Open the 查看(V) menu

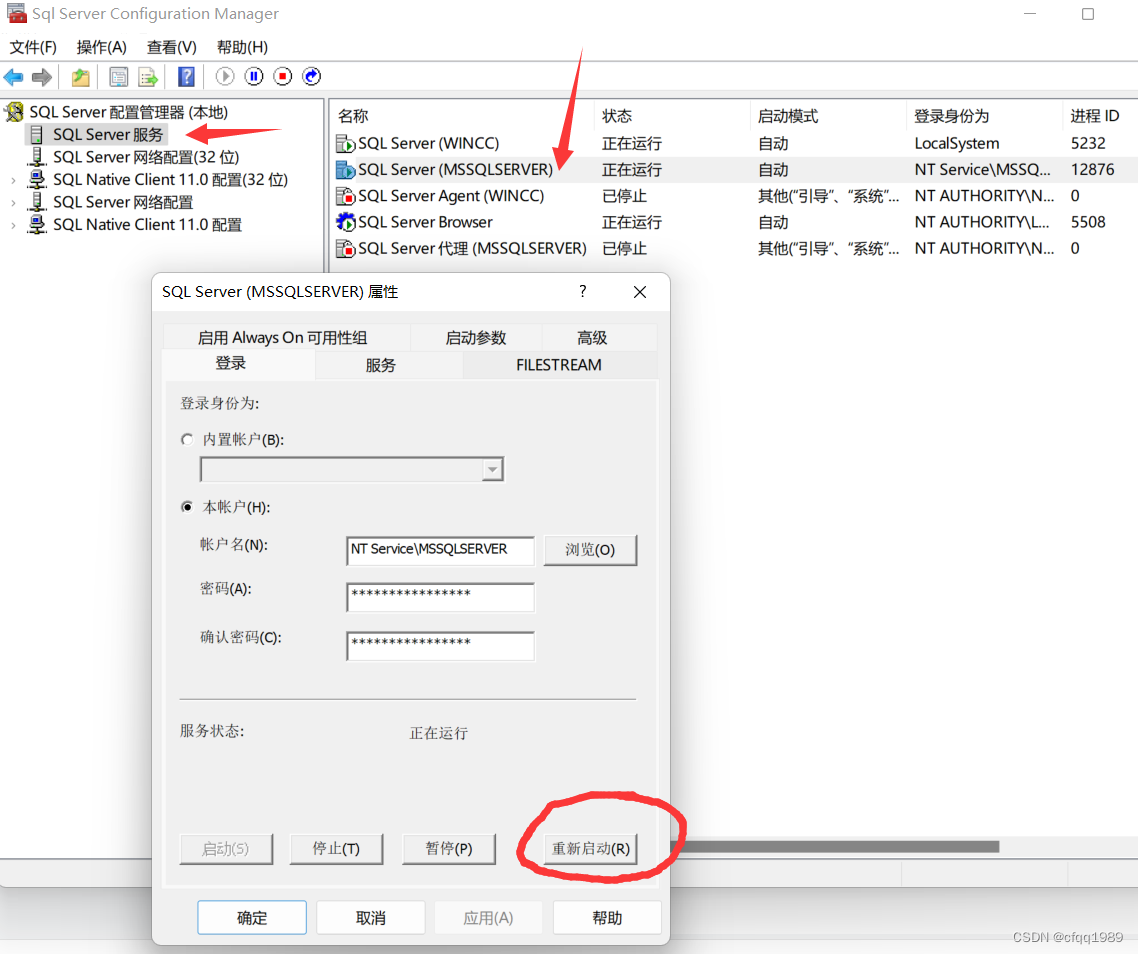(x=171, y=47)
